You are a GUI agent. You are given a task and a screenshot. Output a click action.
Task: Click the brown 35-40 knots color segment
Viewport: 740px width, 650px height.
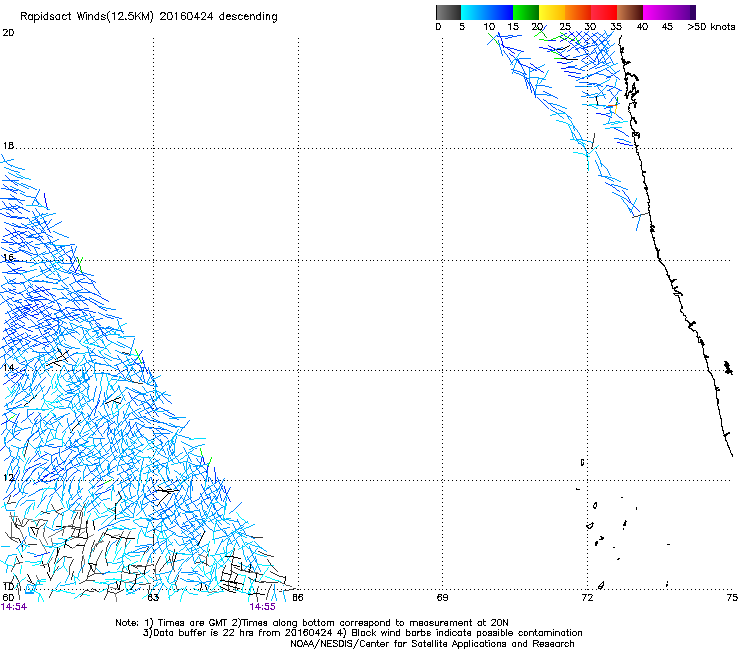coord(630,12)
